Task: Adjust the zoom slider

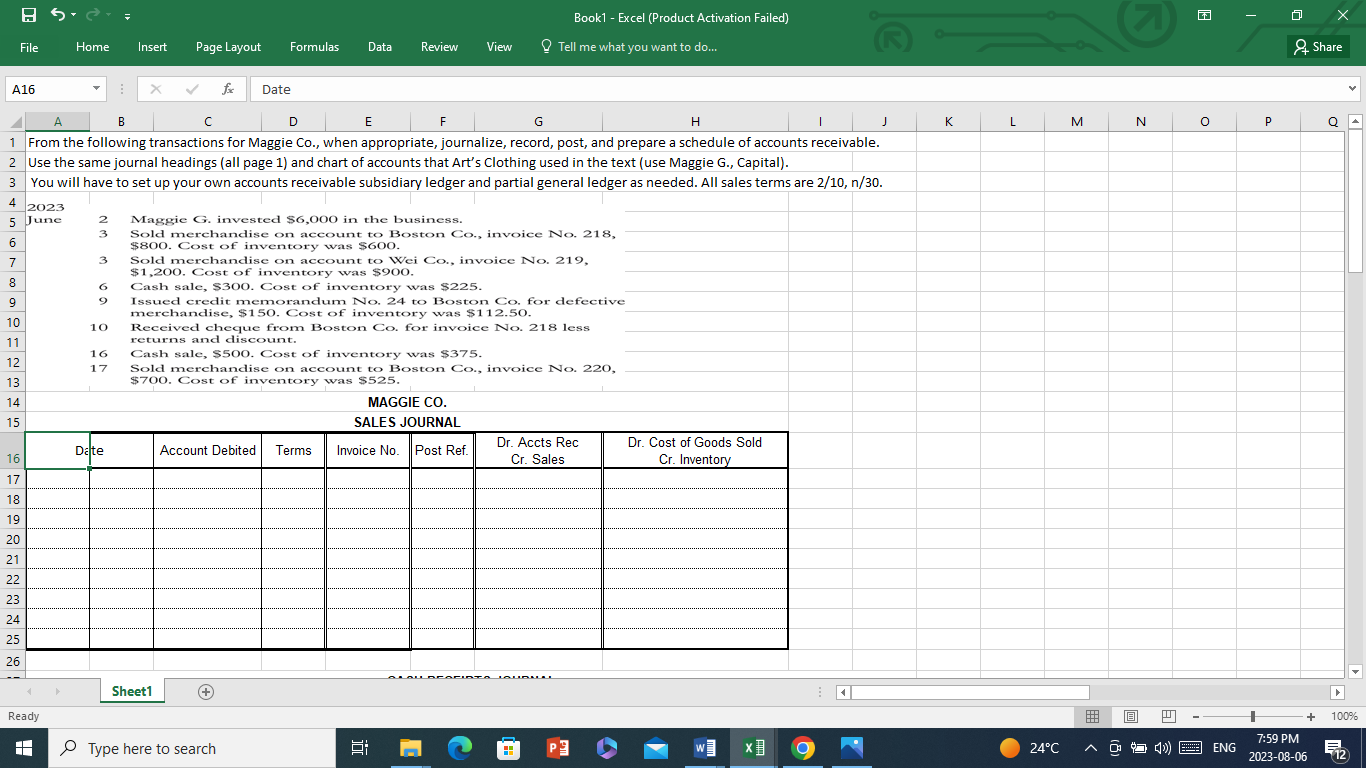Action: click(1250, 716)
